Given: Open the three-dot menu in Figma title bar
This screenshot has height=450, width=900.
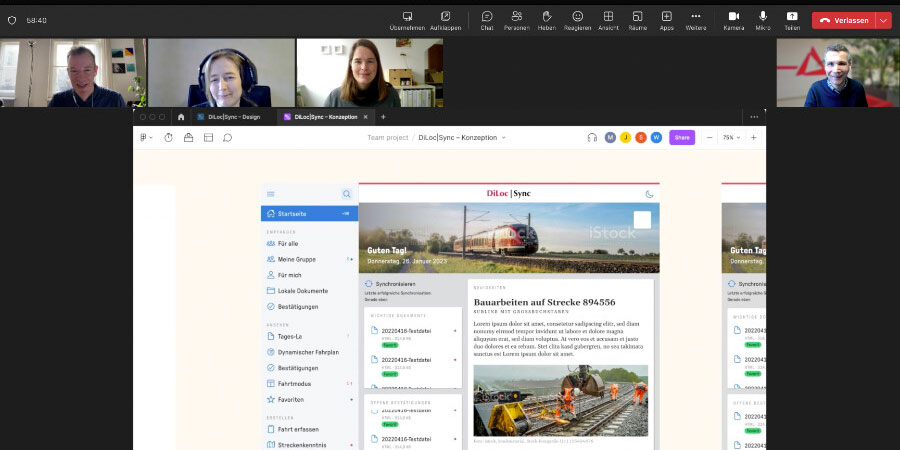Looking at the screenshot, I should click(x=754, y=117).
